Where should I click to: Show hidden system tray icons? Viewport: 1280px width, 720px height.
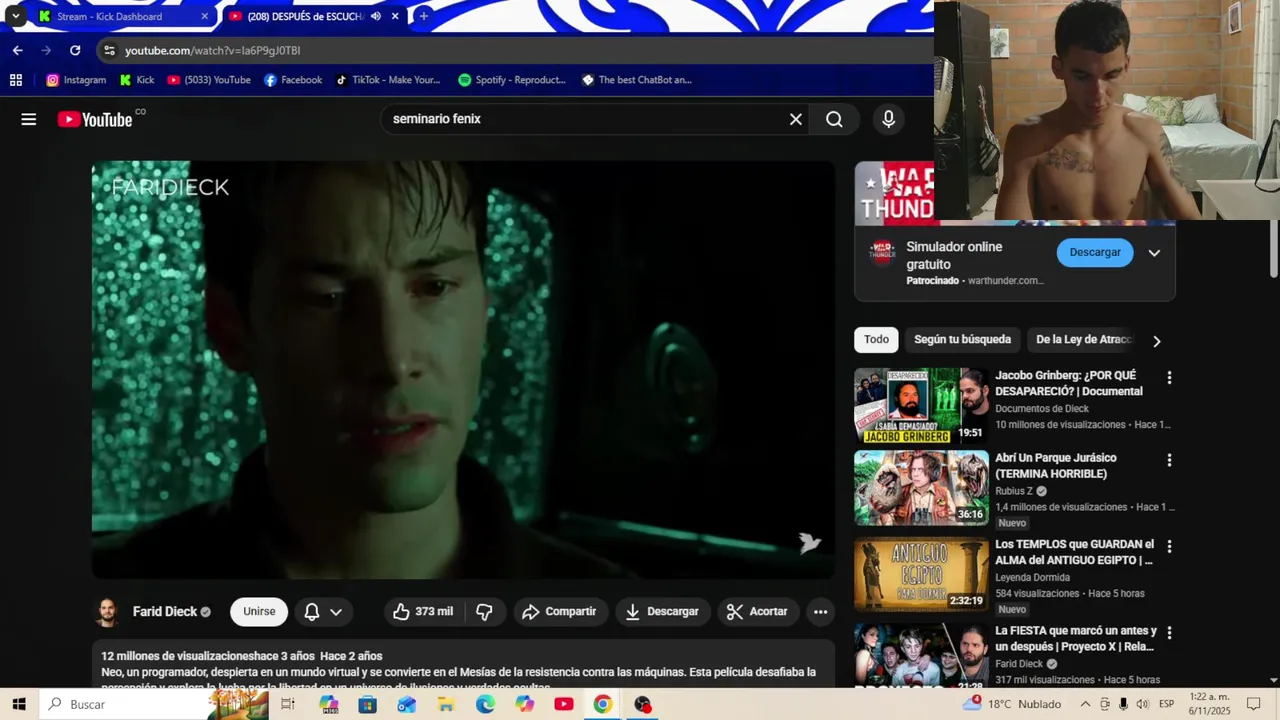click(1085, 704)
